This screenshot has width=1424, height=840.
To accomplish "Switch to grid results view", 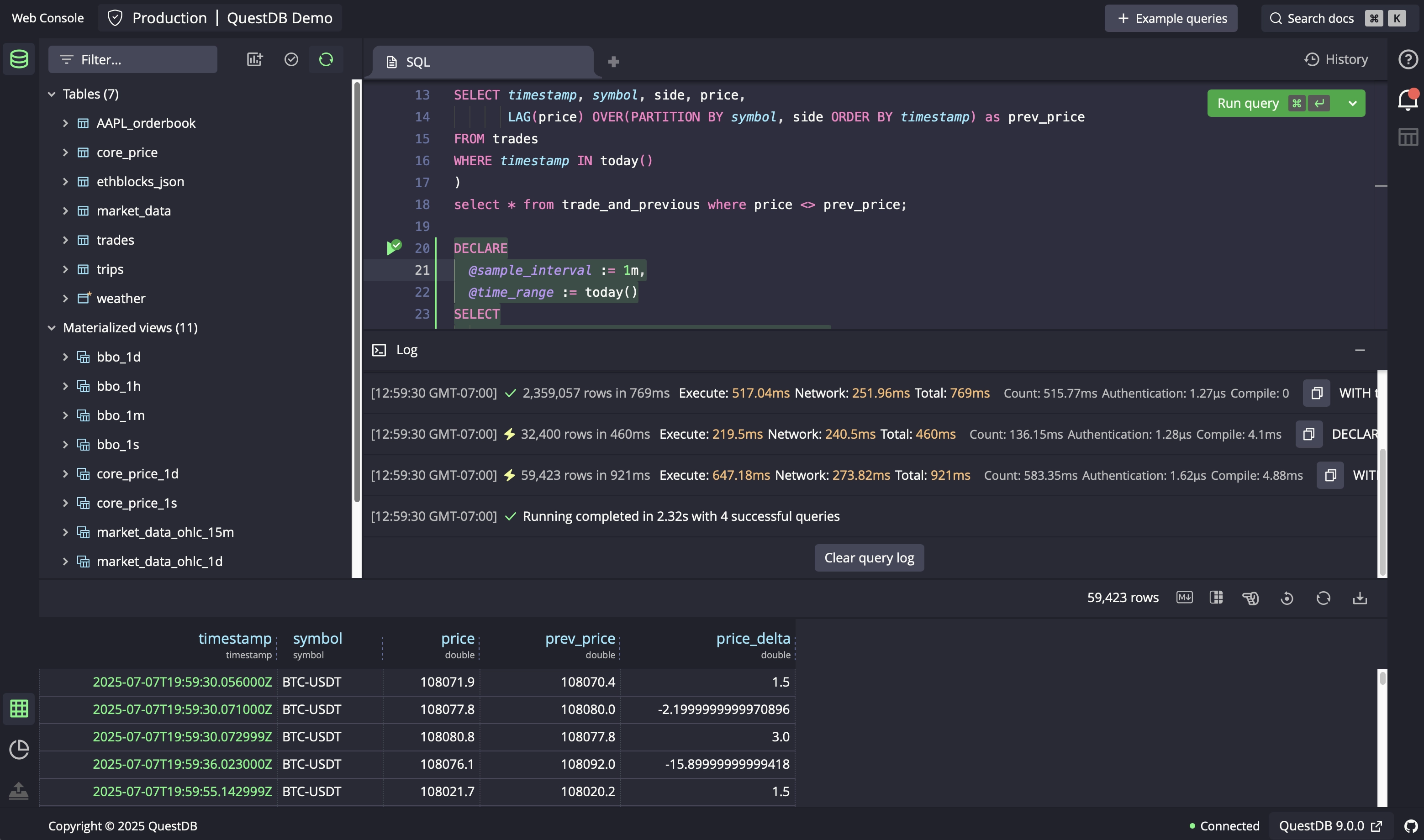I will (19, 709).
